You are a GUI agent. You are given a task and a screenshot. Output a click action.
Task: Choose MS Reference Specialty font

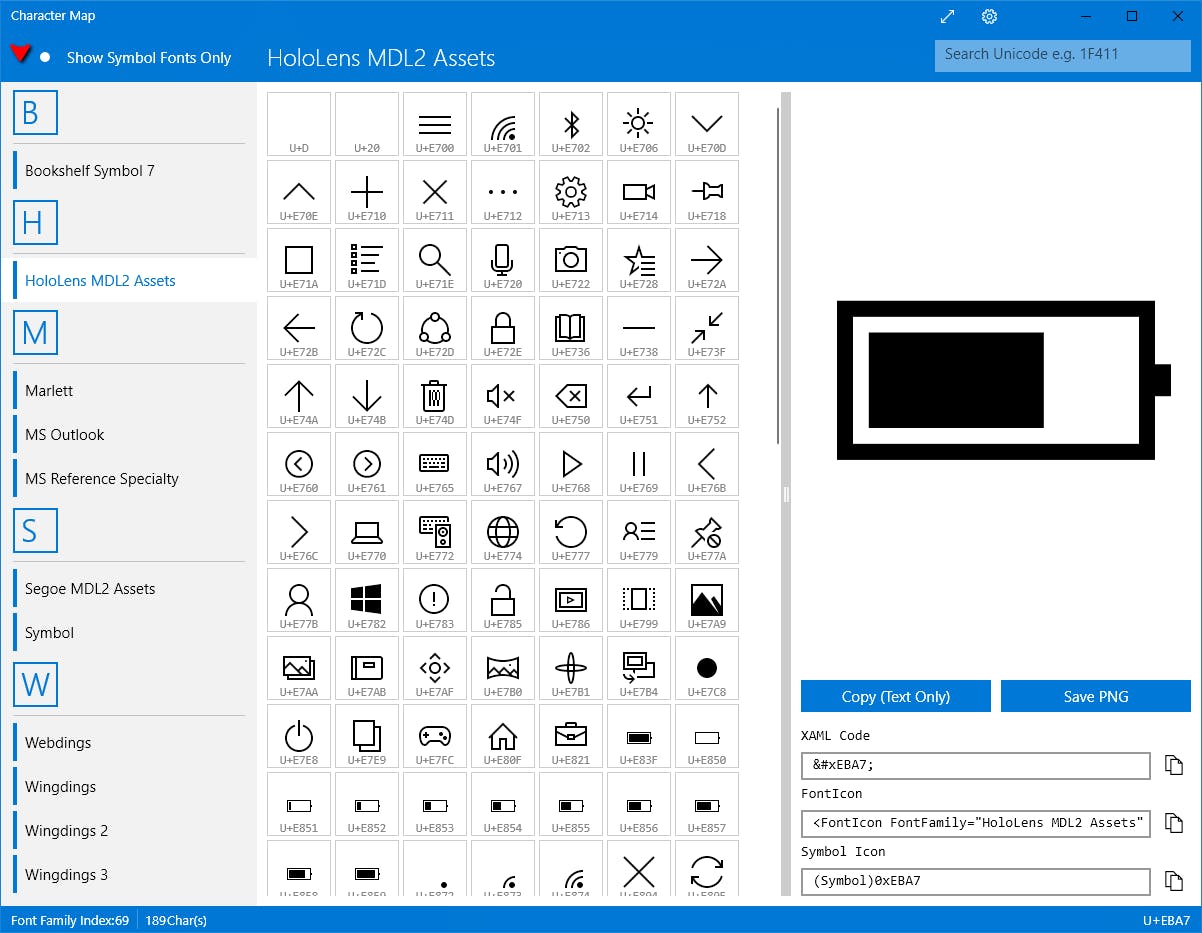coord(129,478)
